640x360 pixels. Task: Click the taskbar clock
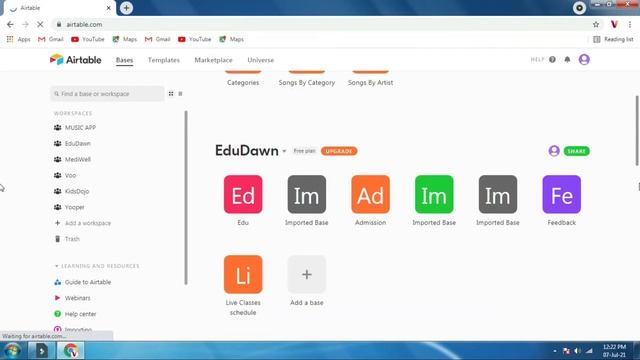pos(614,351)
